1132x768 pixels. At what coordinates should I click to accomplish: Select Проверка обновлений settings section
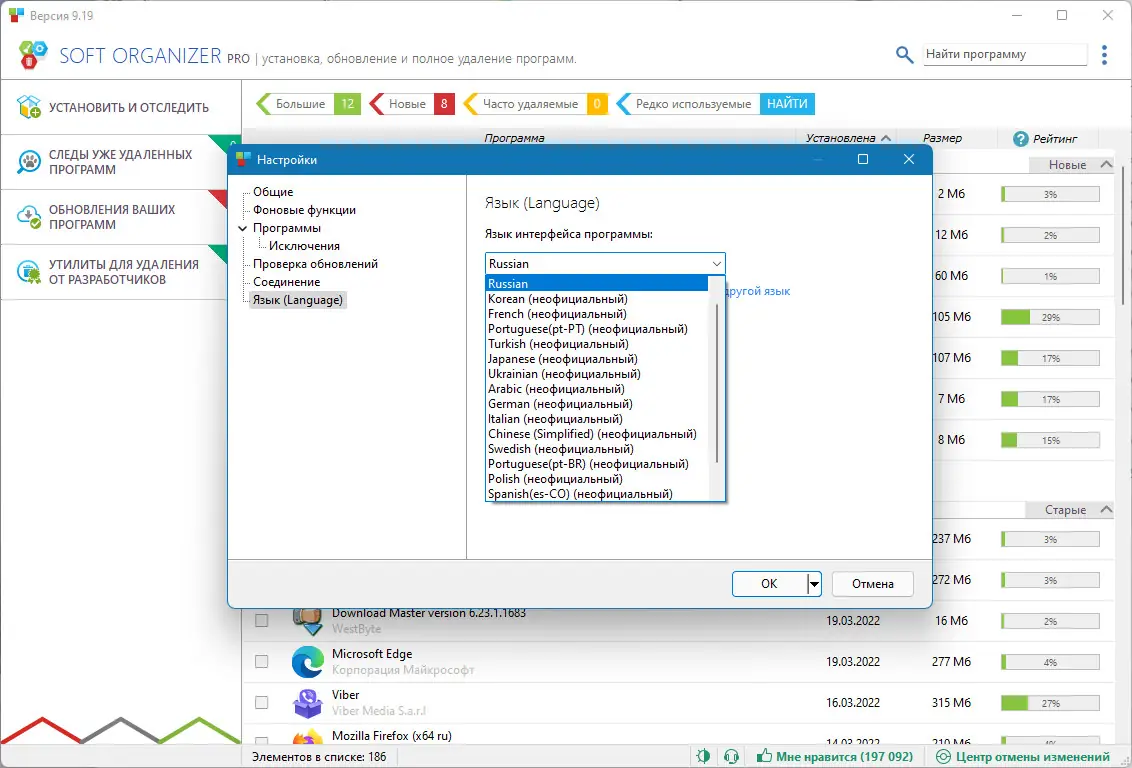(x=315, y=264)
